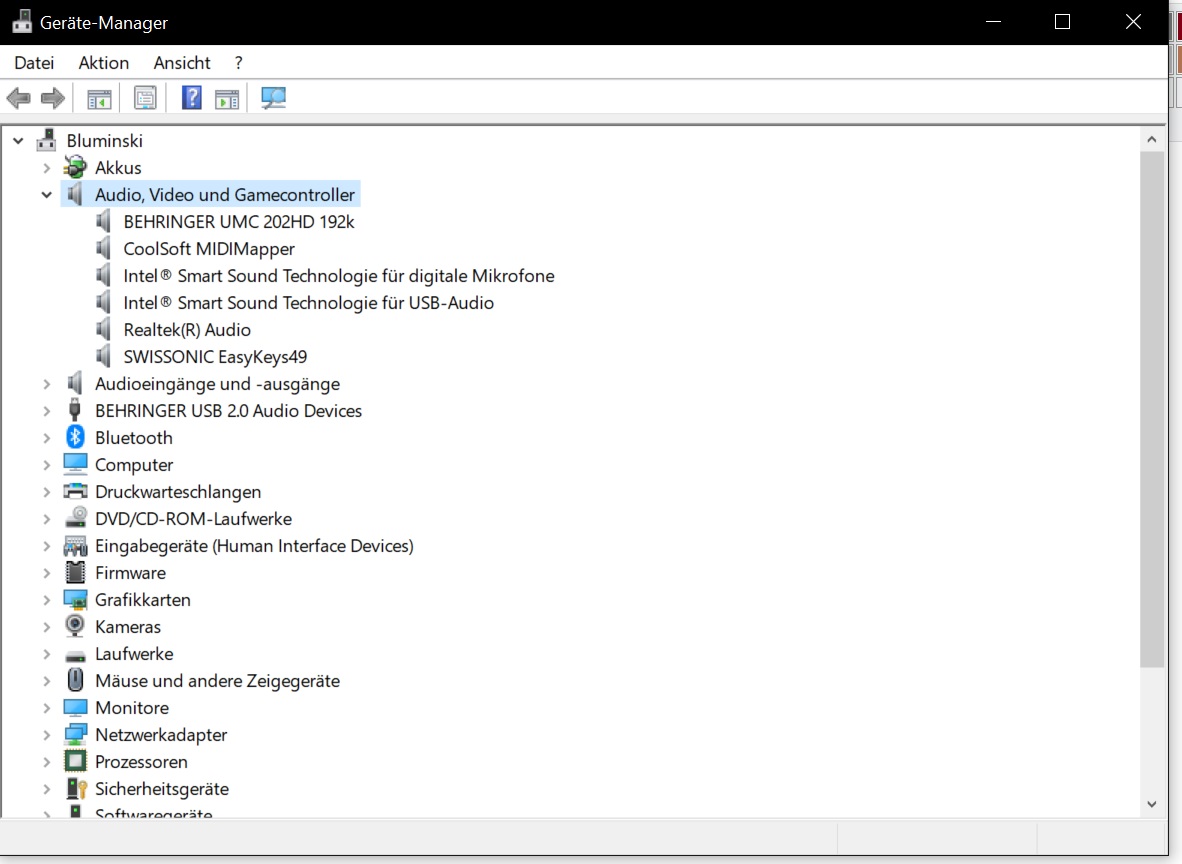Select Intel Smart Sound für USB-Audio

[309, 303]
